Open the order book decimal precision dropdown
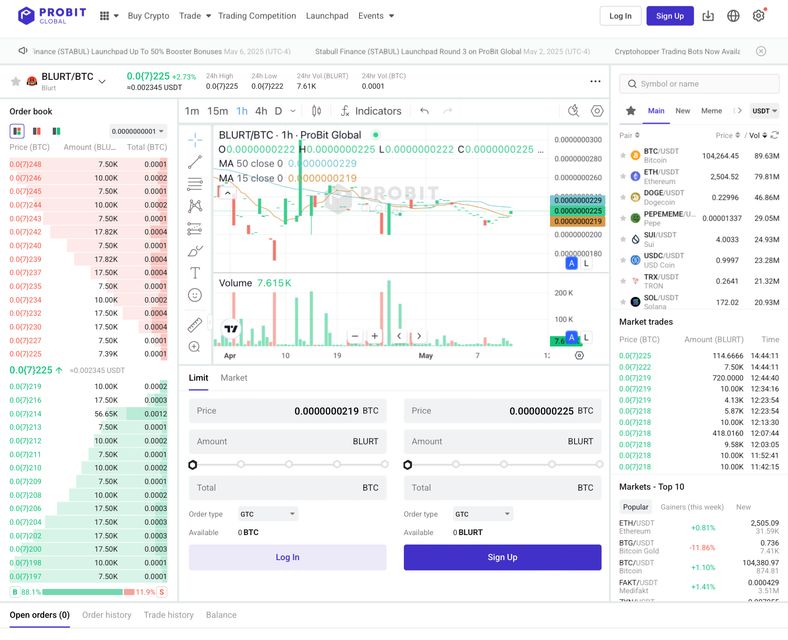 (x=137, y=131)
